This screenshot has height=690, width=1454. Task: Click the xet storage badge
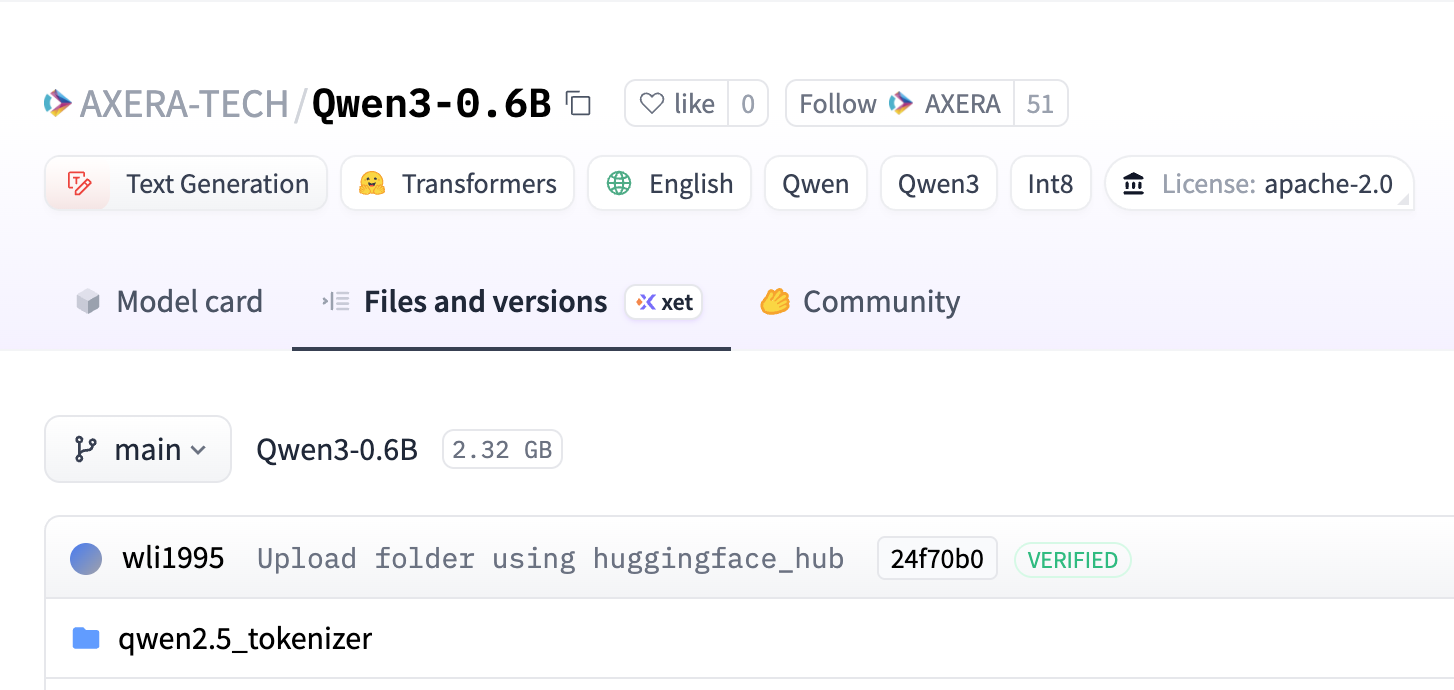(x=664, y=302)
